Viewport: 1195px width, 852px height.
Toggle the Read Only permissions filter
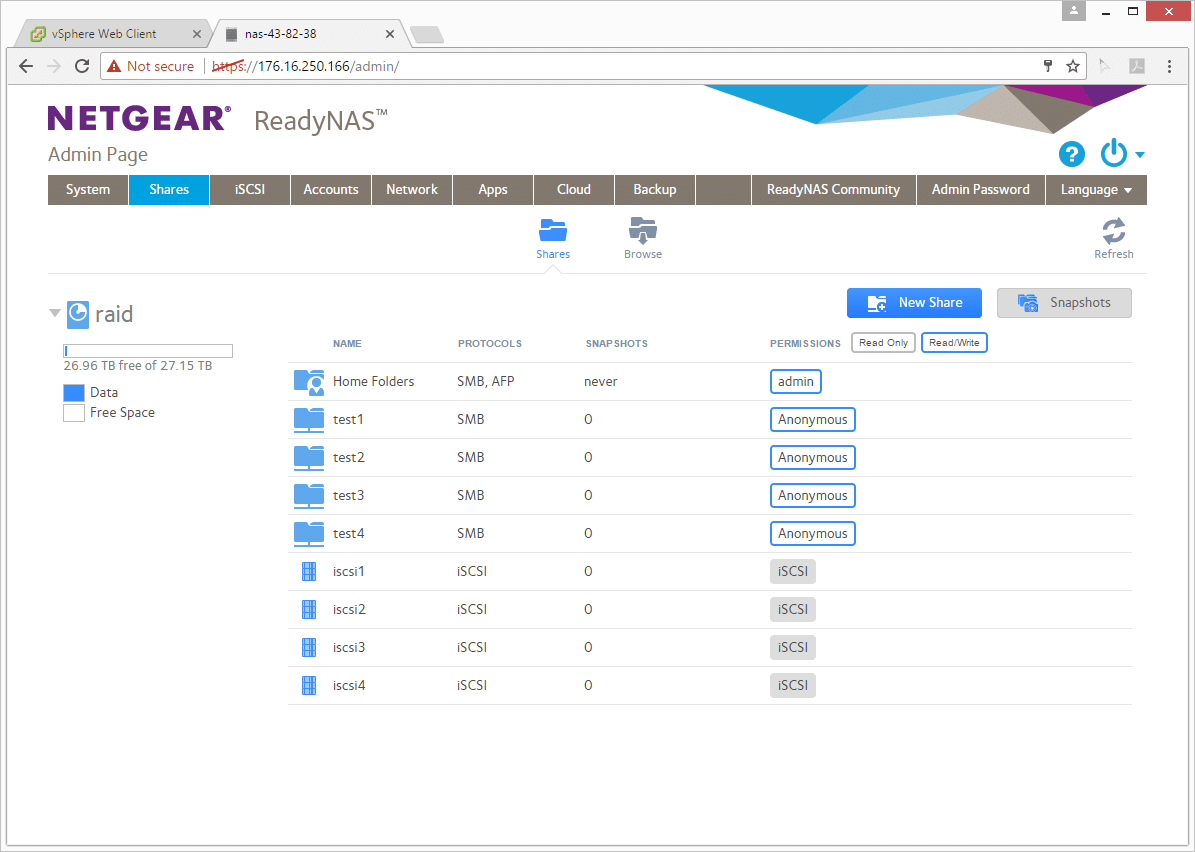(883, 343)
